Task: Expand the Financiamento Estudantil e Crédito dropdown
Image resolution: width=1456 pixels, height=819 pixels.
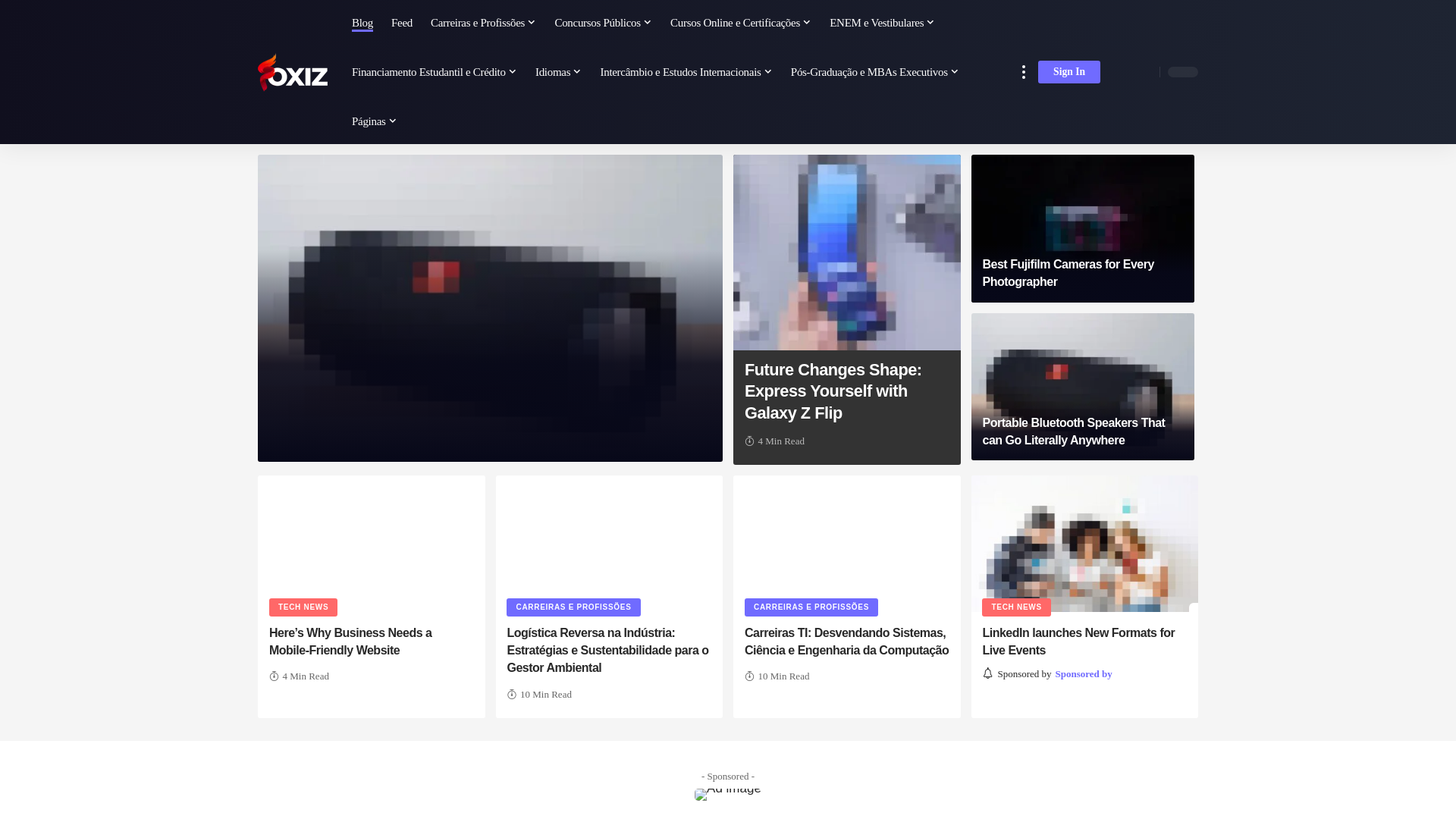Action: coord(434,72)
